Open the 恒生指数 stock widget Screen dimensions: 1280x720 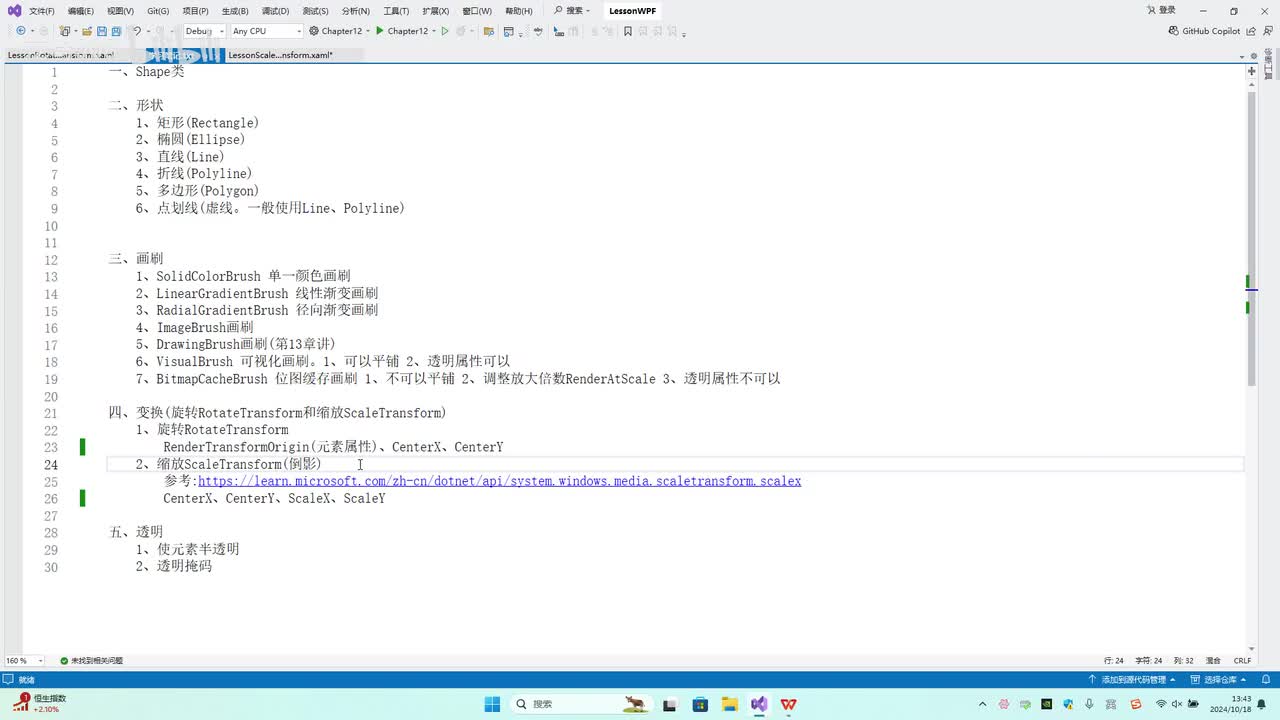[40, 703]
